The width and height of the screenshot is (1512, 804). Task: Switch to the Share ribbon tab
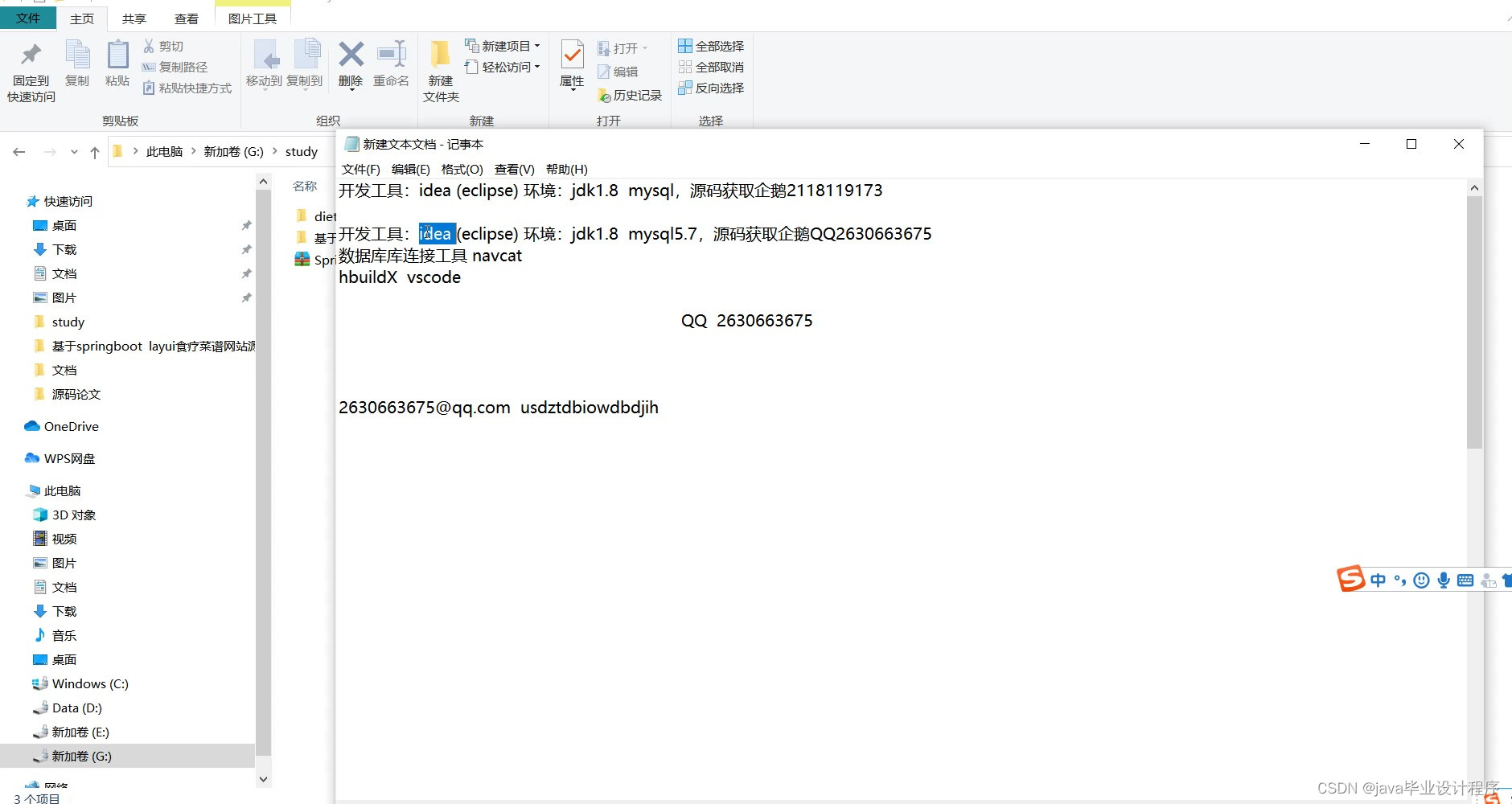[x=134, y=18]
